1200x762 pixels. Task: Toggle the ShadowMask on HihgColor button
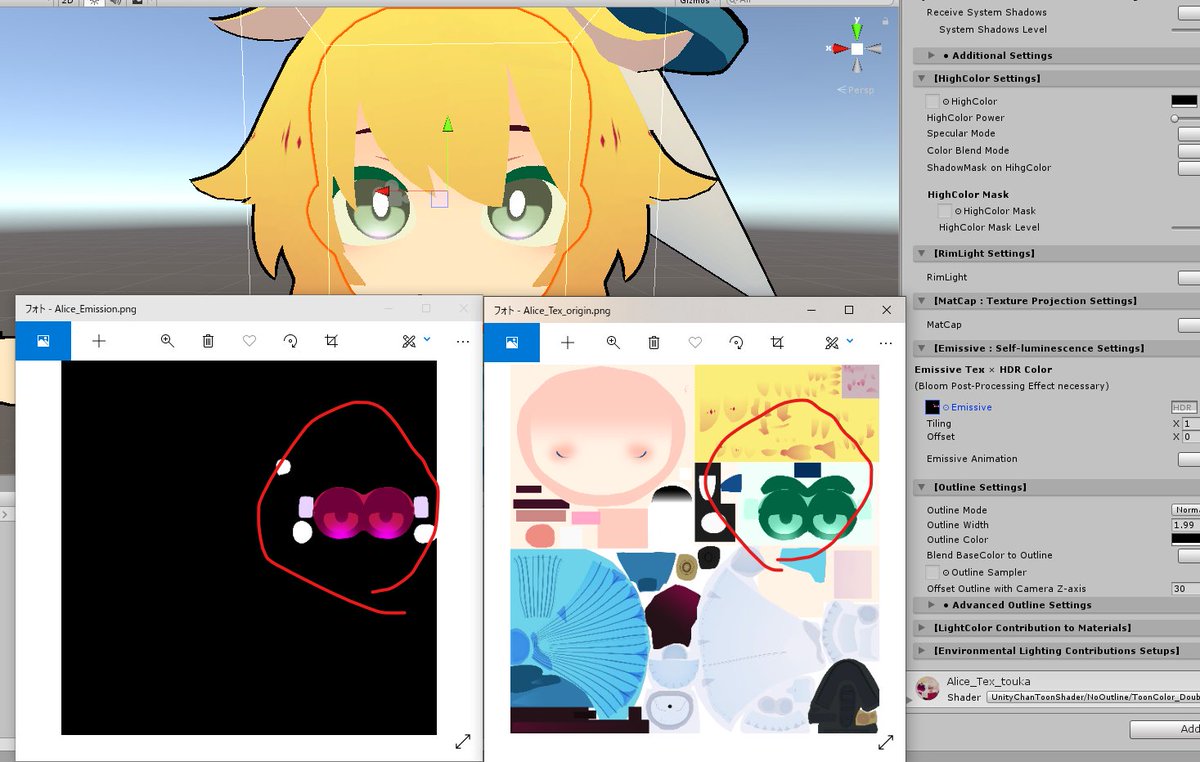(x=1189, y=168)
